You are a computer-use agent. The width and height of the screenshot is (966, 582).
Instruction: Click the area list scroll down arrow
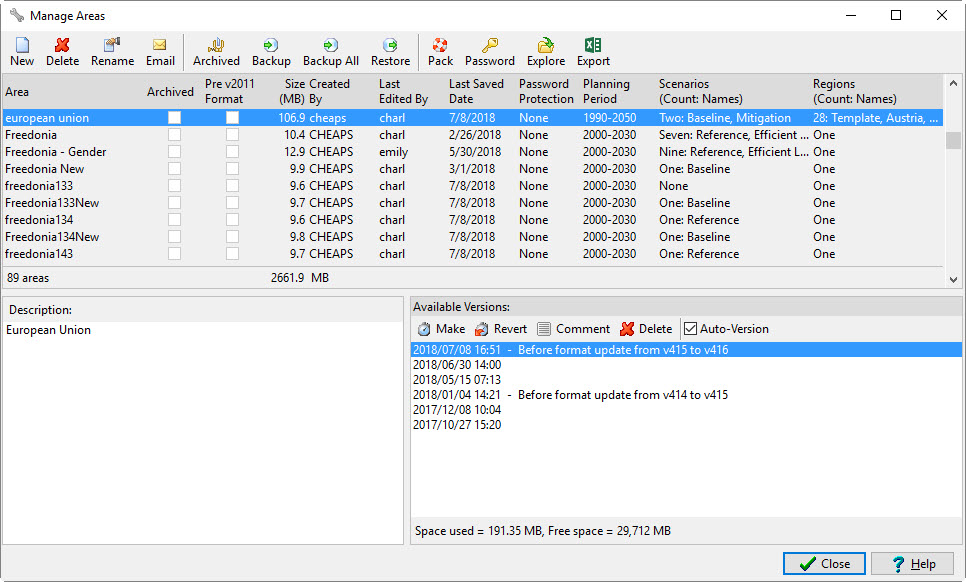953,280
